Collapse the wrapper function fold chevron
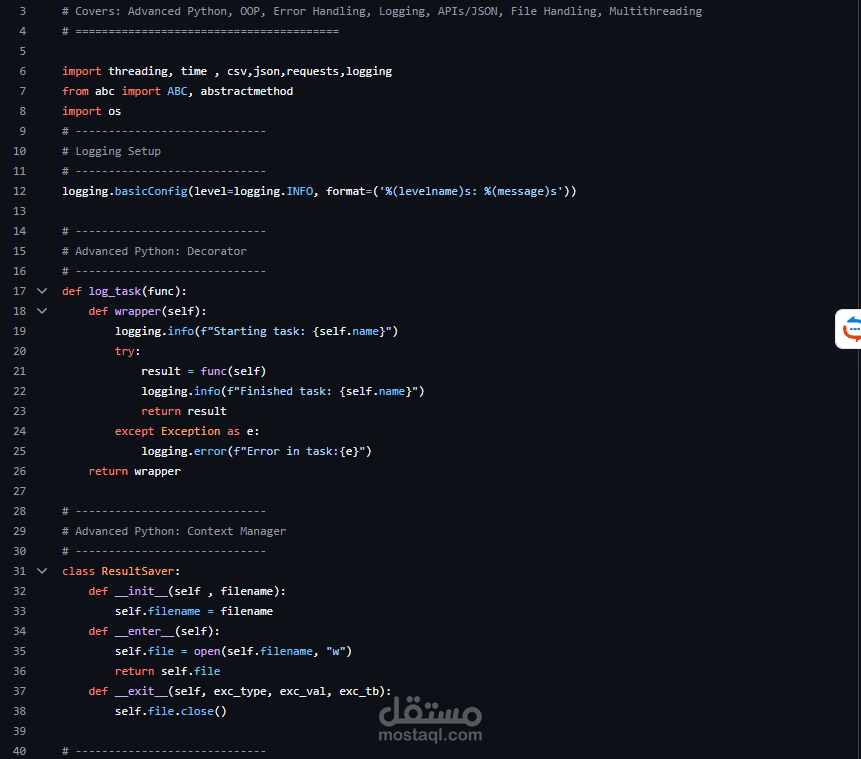This screenshot has height=759, width=861. click(42, 311)
